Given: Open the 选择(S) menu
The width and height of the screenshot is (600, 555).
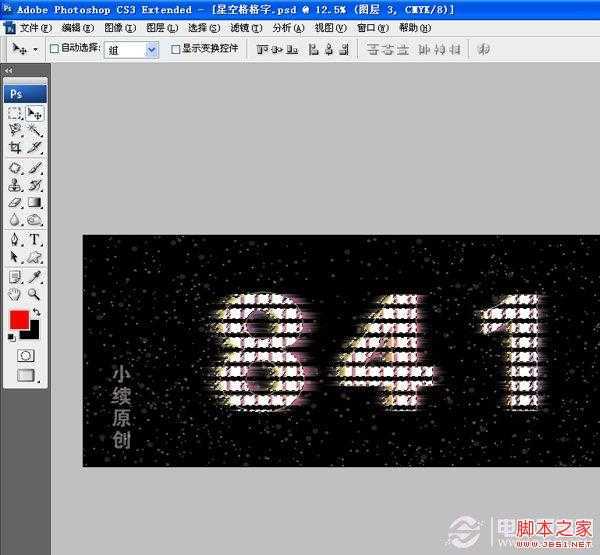Looking at the screenshot, I should pyautogui.click(x=204, y=28).
